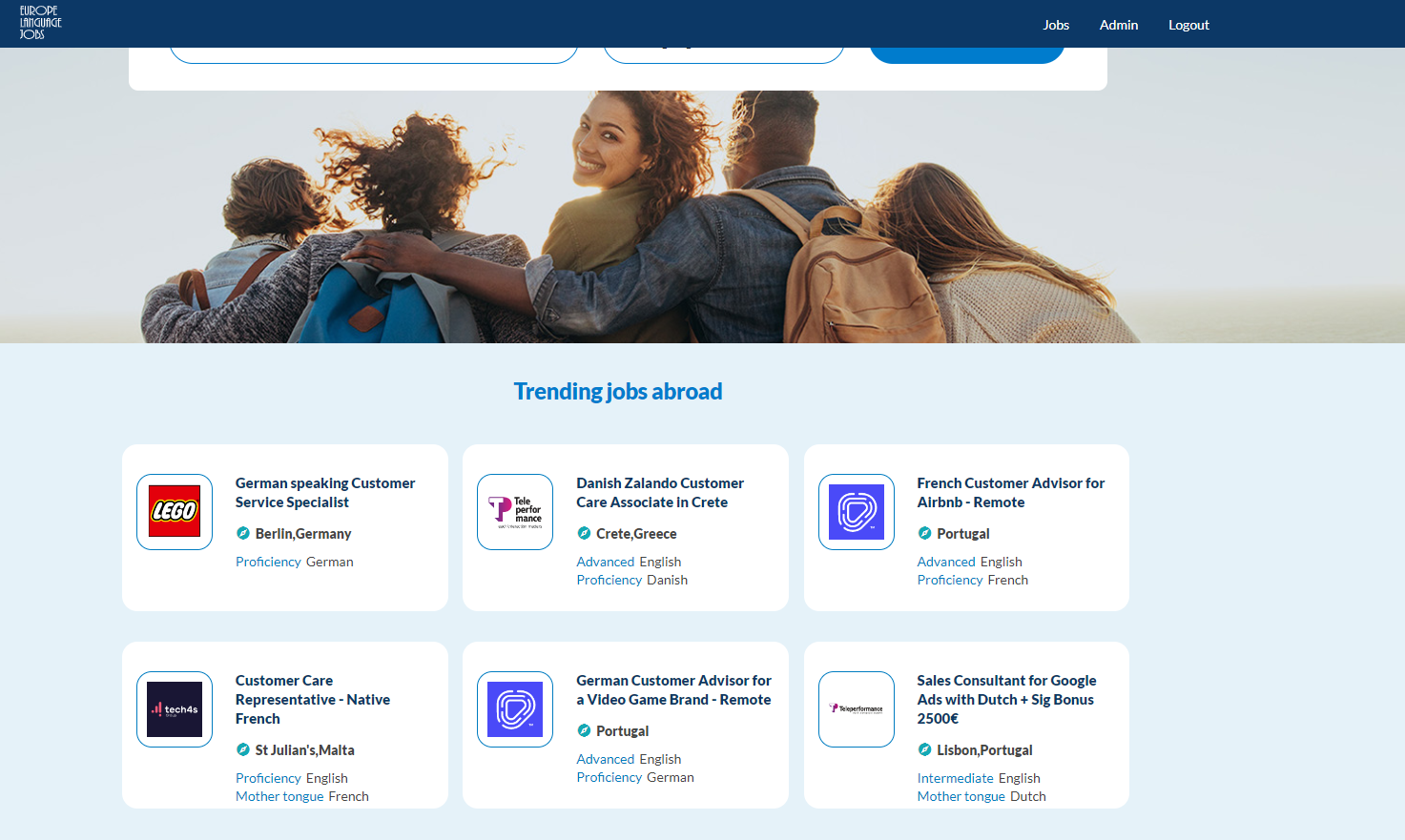The width and height of the screenshot is (1405, 840).
Task: Click the Teleperformance logo on Danish Zalando job
Action: (x=515, y=511)
